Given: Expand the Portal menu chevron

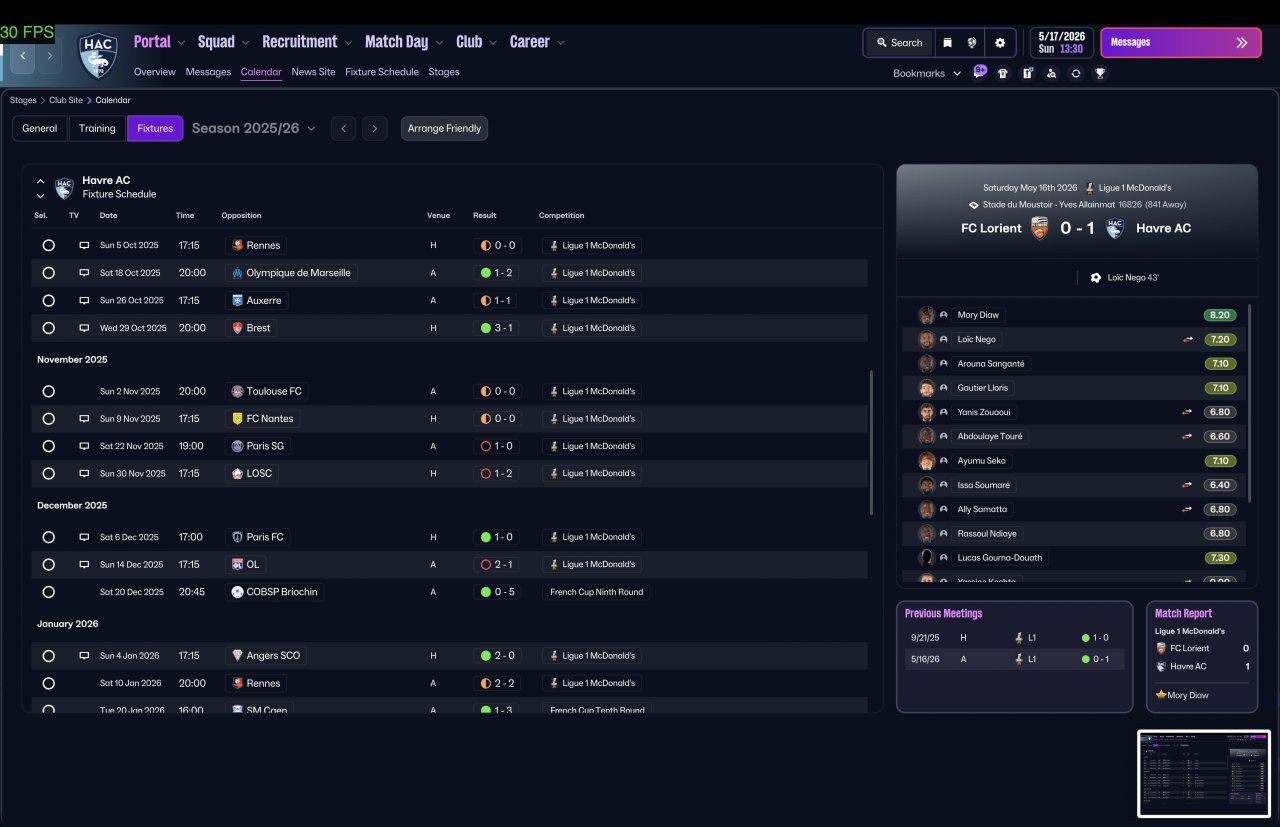Looking at the screenshot, I should [x=181, y=42].
